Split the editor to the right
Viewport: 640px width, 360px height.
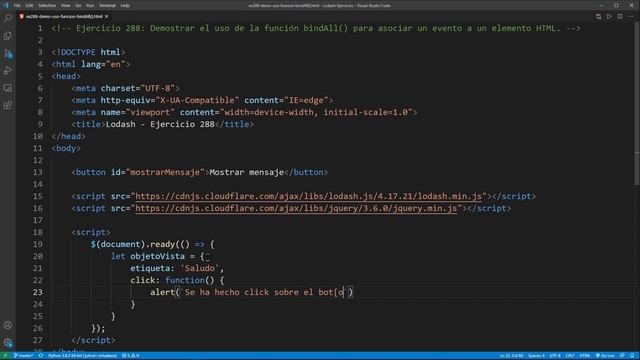pos(620,16)
